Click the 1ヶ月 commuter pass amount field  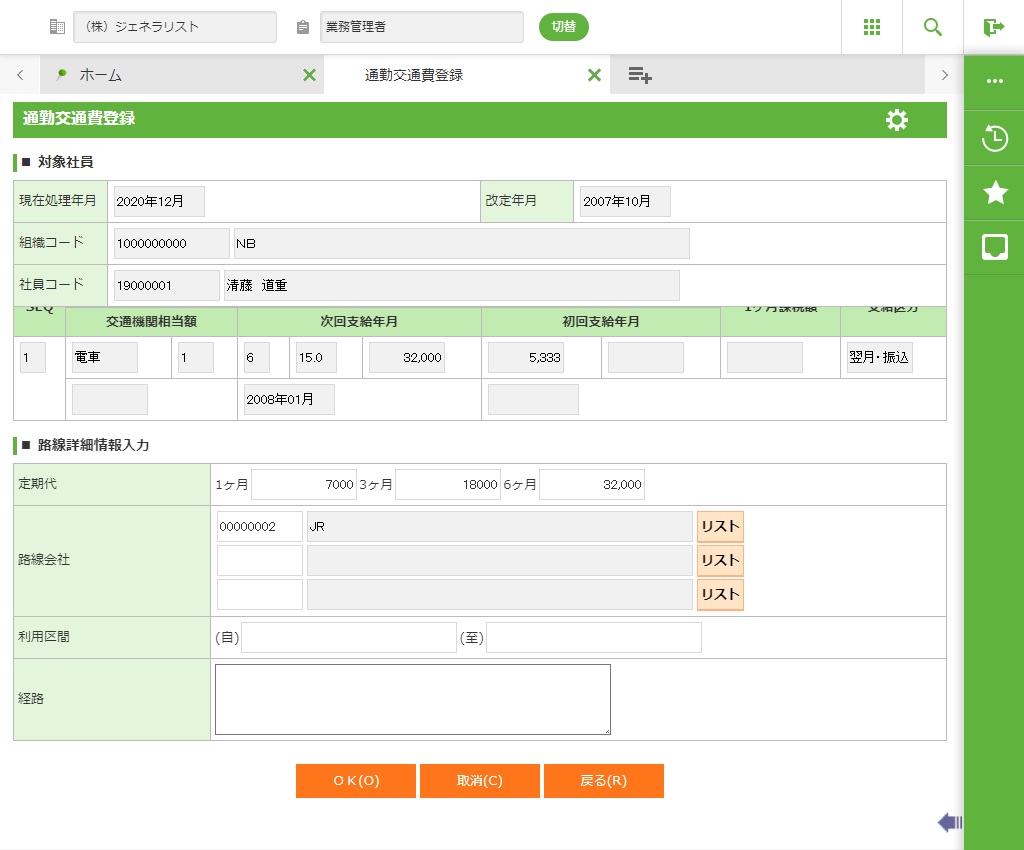(304, 485)
